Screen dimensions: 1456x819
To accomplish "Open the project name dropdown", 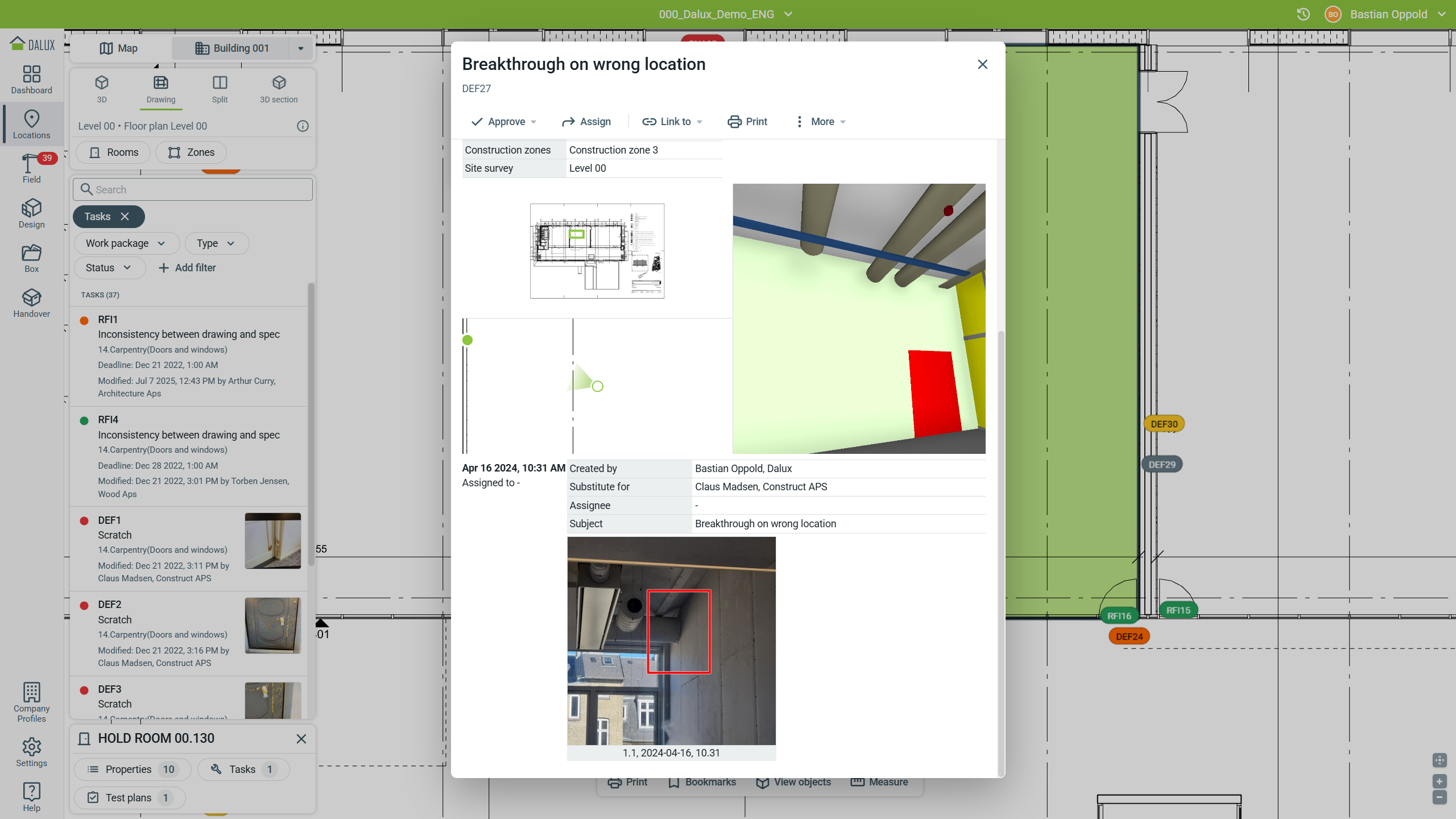I will 726,14.
